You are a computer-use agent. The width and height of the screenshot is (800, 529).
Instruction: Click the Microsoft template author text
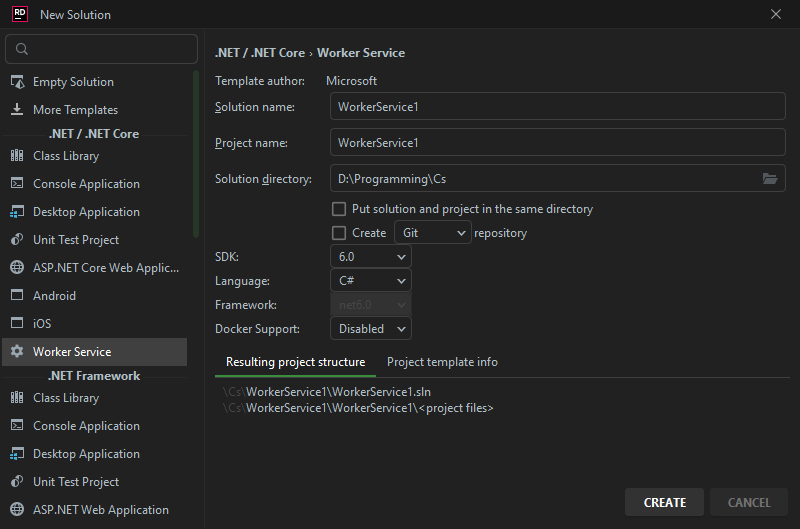[351, 81]
